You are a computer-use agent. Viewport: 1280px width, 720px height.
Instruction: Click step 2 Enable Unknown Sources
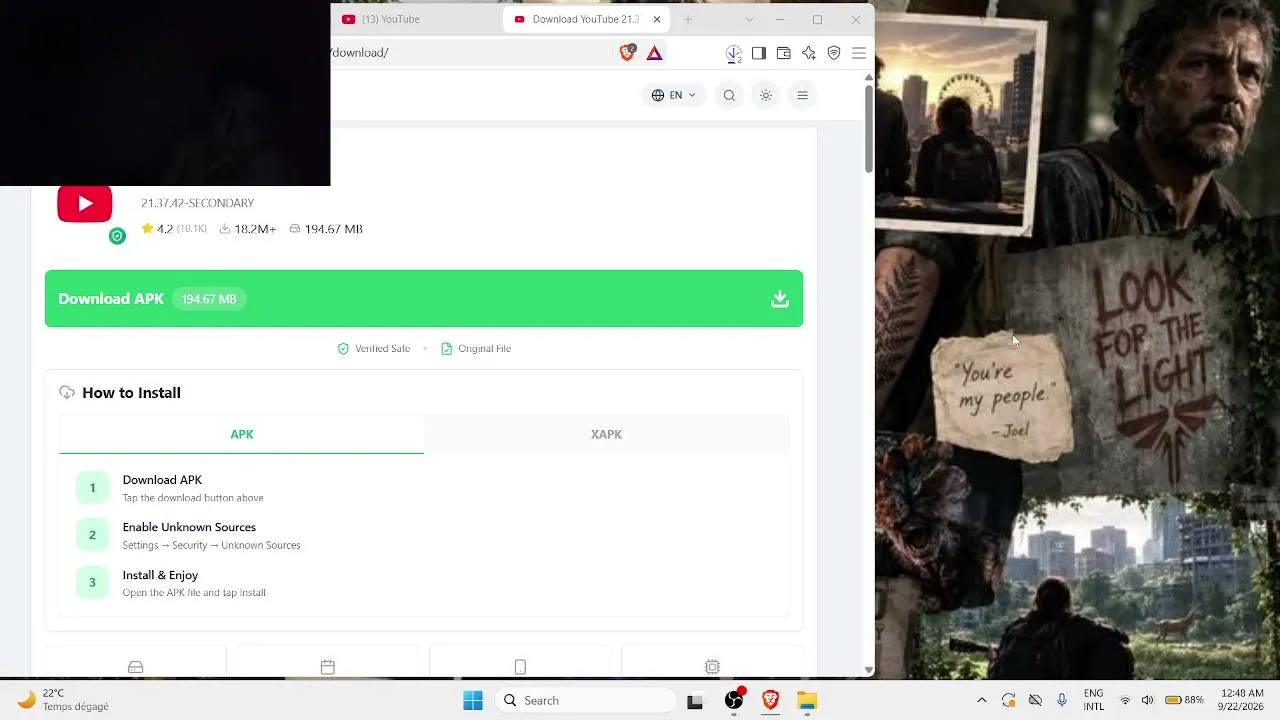(x=189, y=527)
